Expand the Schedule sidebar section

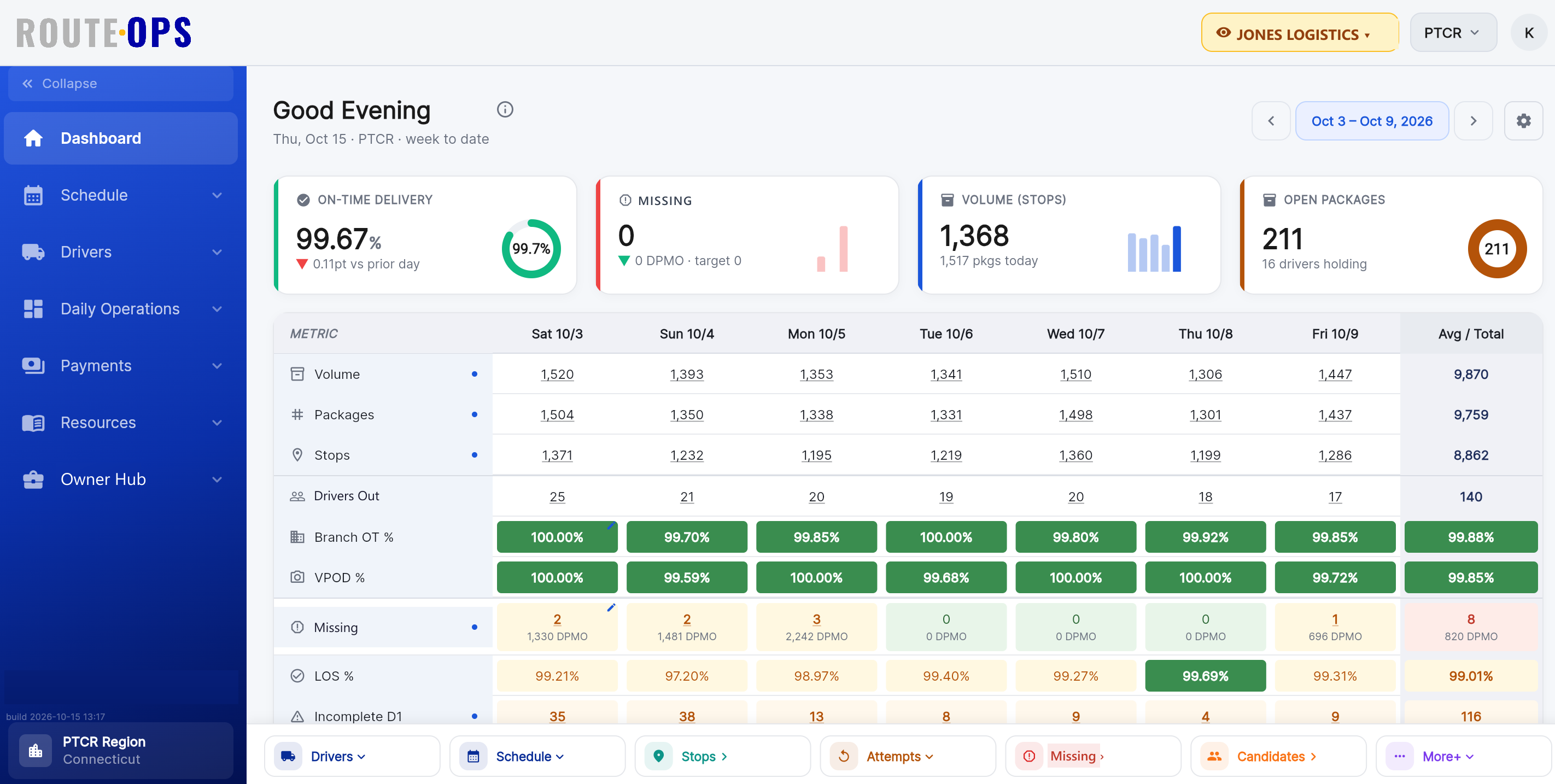121,195
